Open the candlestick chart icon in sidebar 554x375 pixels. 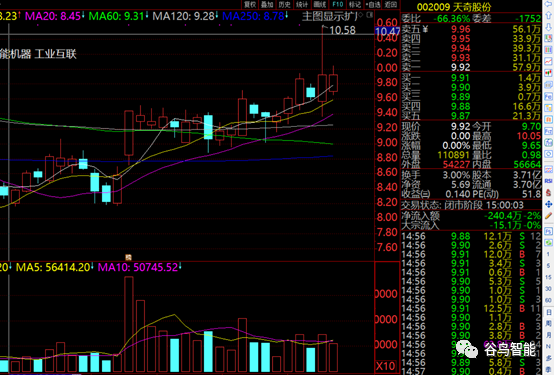coord(548,73)
